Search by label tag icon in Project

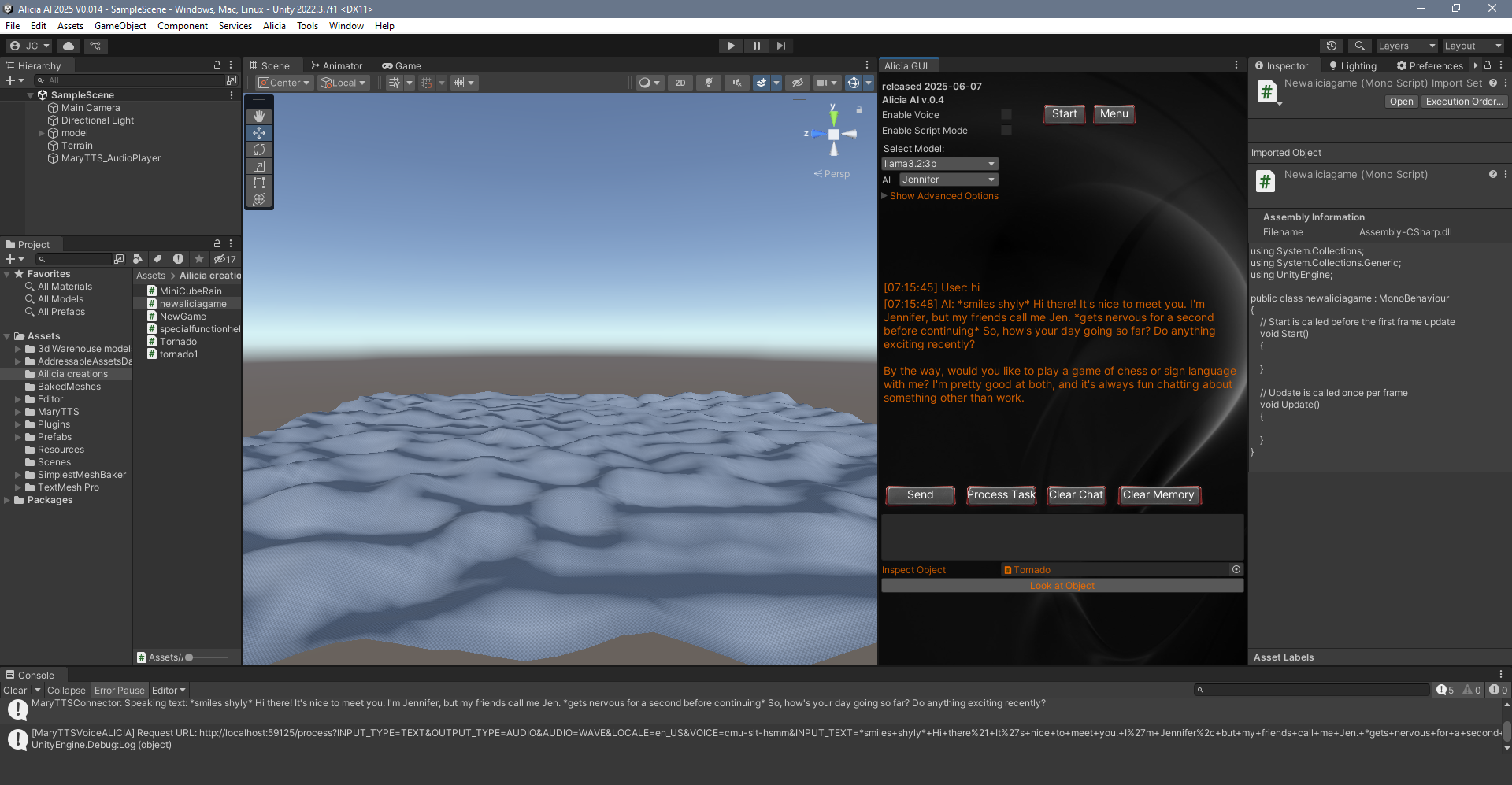[157, 259]
